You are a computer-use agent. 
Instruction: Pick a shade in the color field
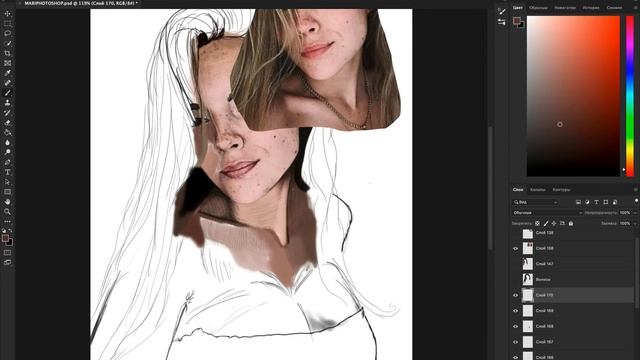pos(573,96)
